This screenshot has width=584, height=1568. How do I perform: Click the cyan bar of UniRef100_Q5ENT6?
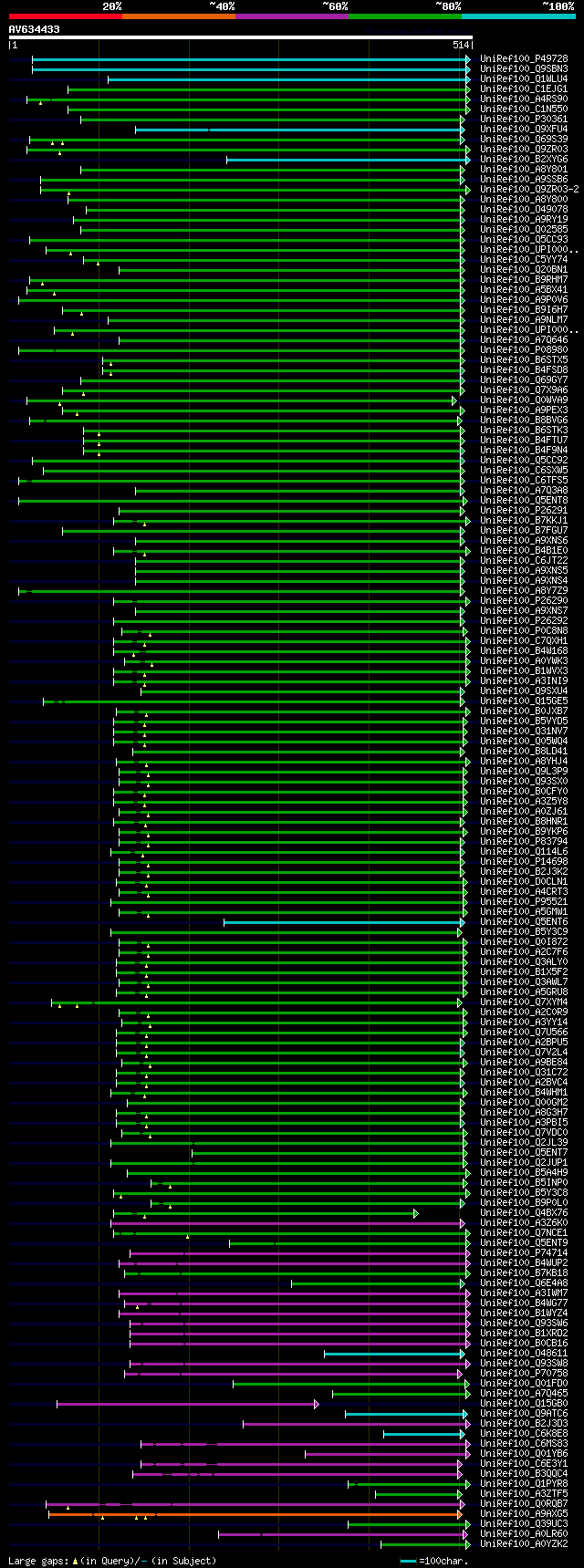pos(345,922)
